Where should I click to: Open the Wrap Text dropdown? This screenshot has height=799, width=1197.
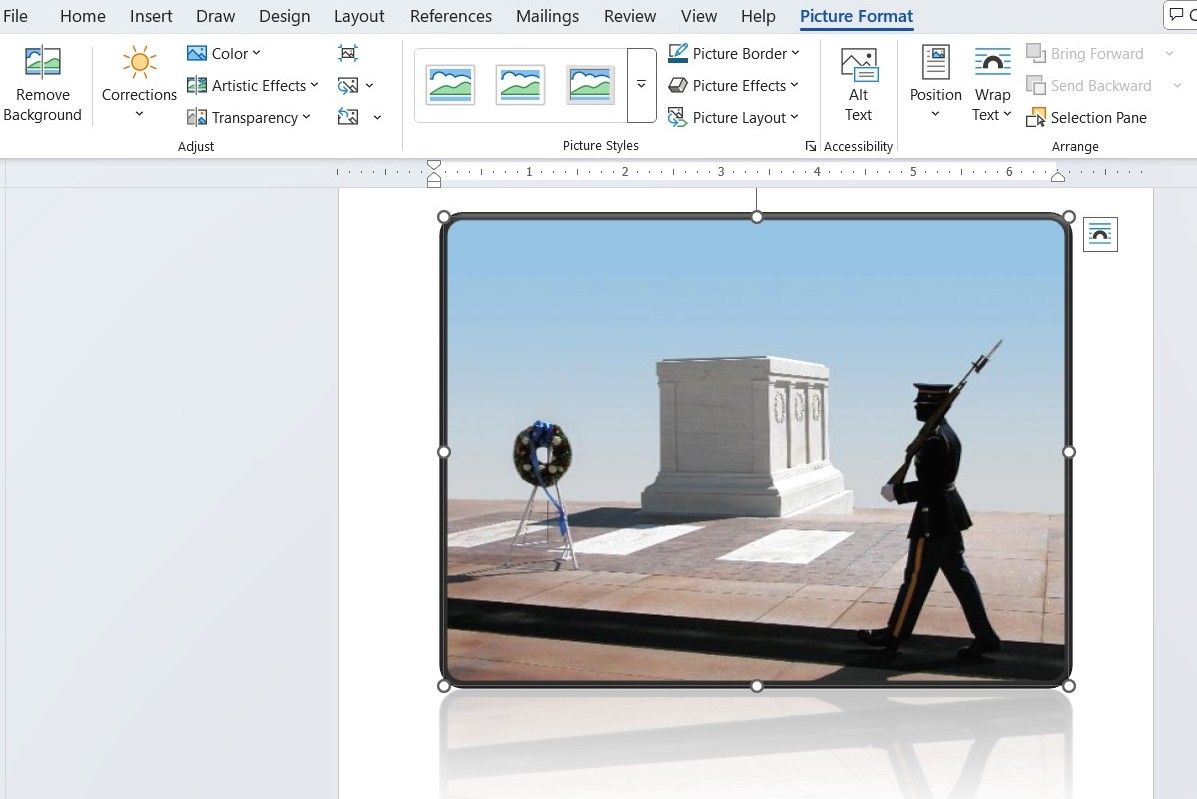tap(991, 84)
